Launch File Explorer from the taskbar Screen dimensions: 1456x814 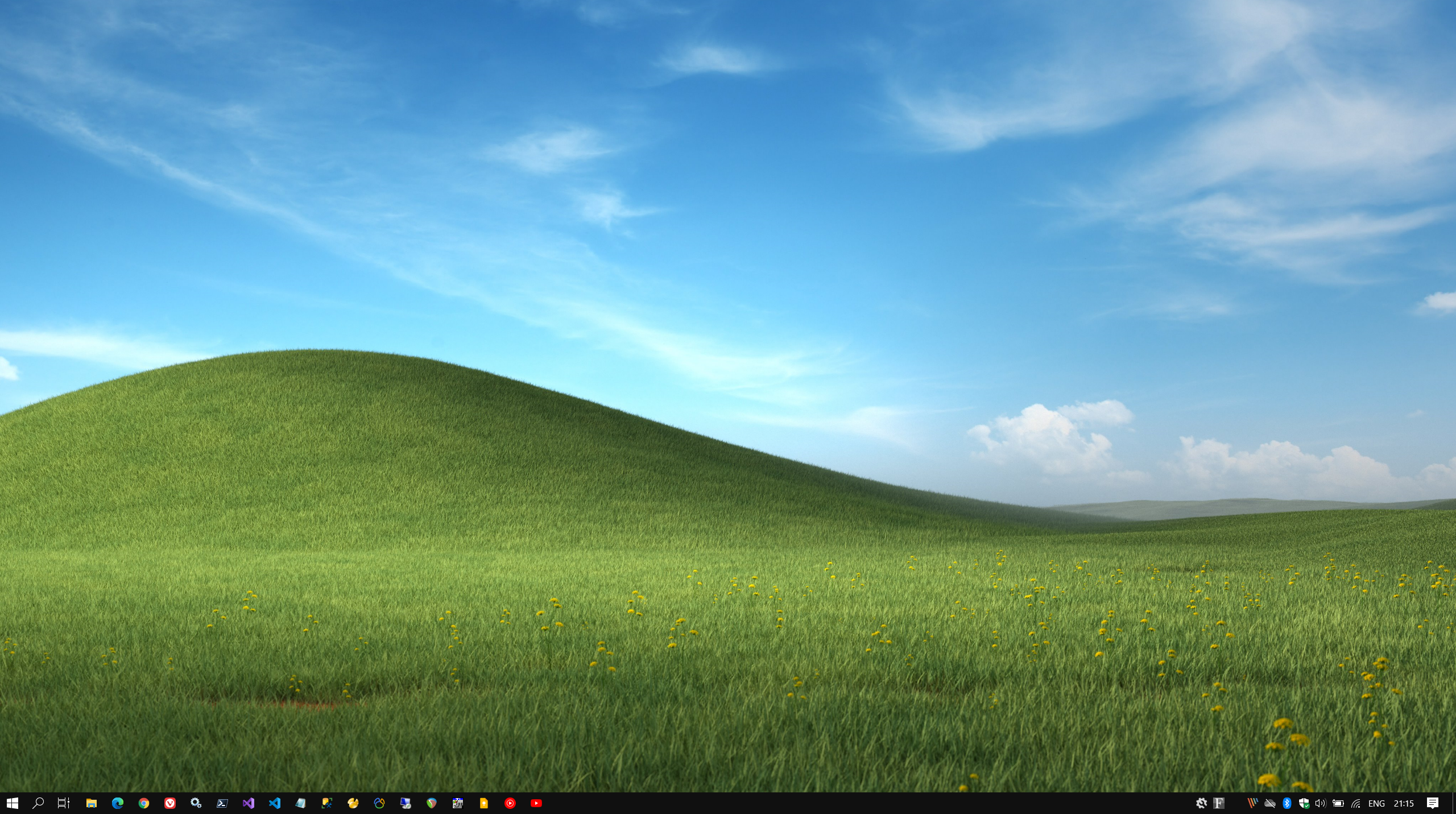click(91, 803)
